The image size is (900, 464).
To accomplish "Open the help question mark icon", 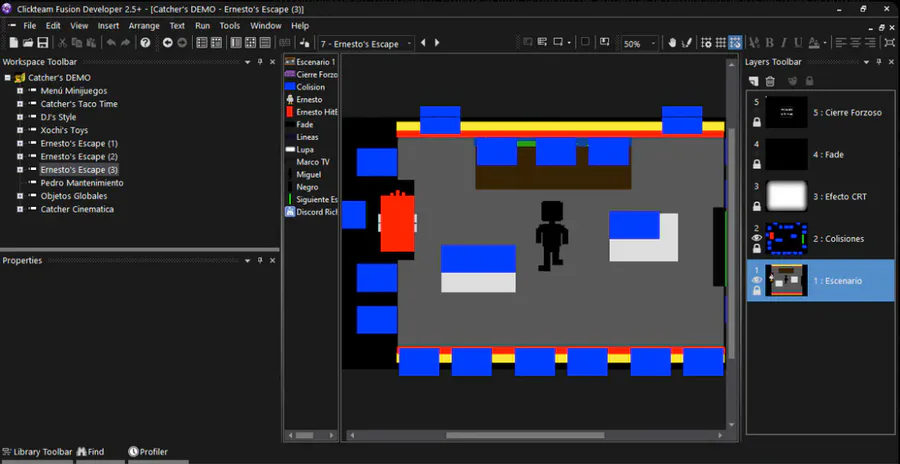I will click(145, 42).
